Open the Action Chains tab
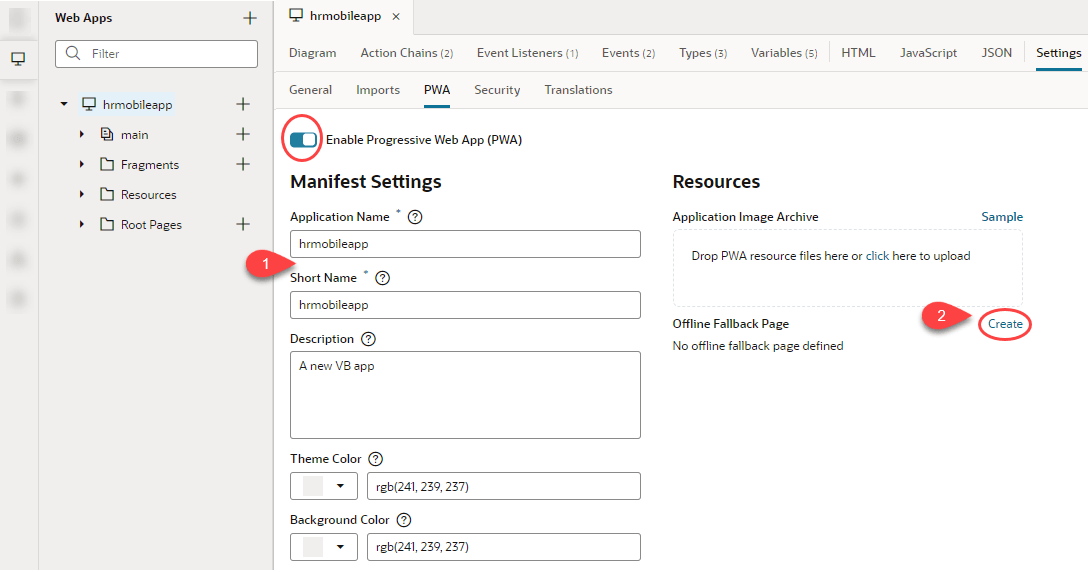1088x572 pixels. tap(407, 53)
